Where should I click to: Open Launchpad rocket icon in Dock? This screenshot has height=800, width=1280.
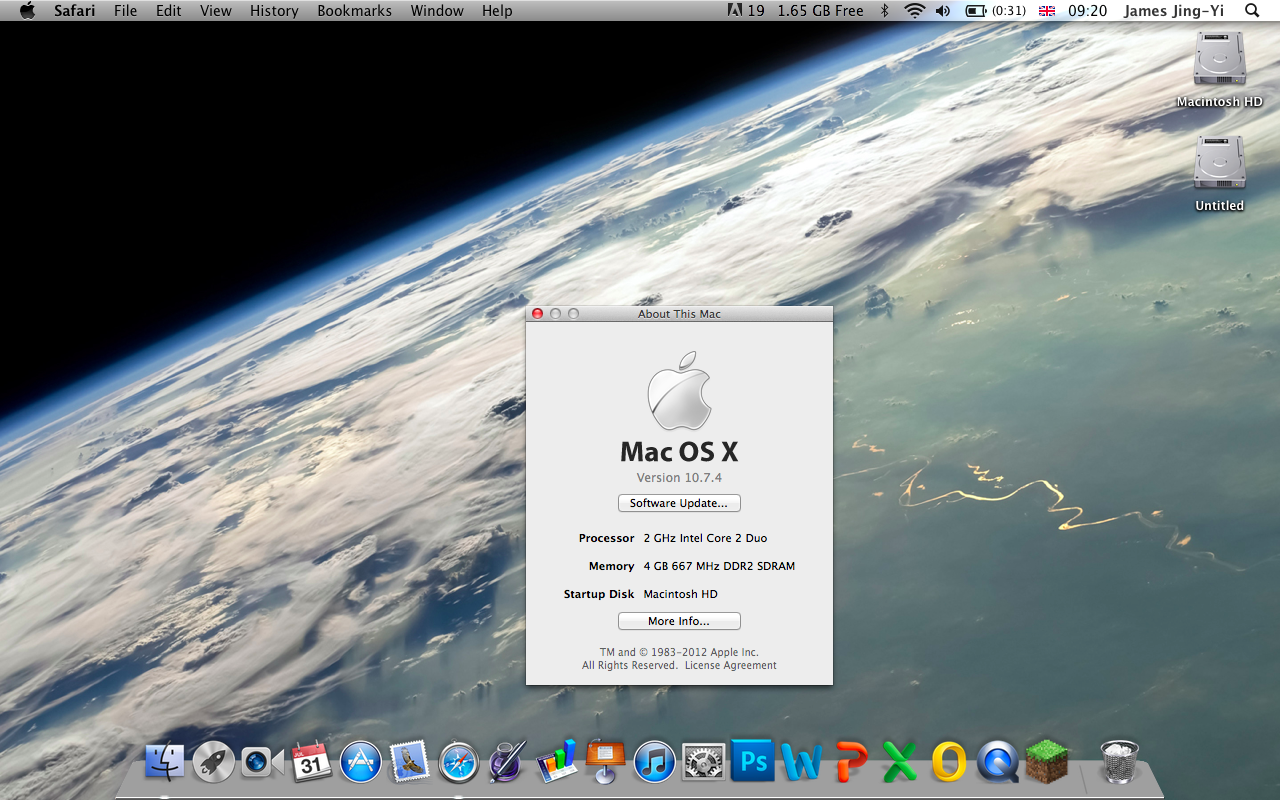tap(213, 762)
